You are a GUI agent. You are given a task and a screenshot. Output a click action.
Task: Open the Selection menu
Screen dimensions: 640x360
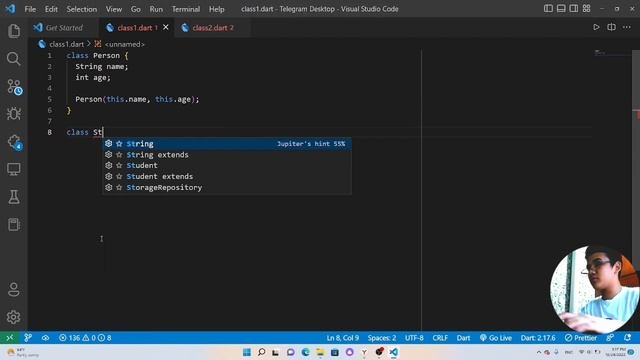tap(82, 9)
